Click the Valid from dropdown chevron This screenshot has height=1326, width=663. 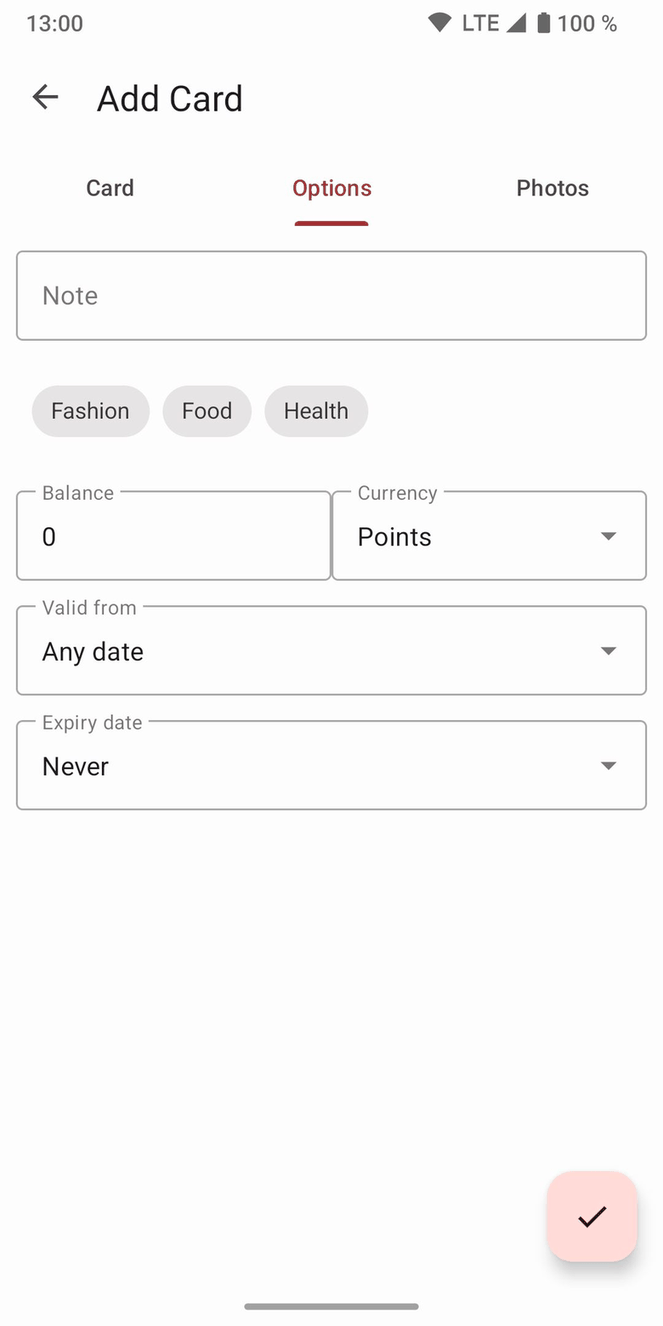608,650
